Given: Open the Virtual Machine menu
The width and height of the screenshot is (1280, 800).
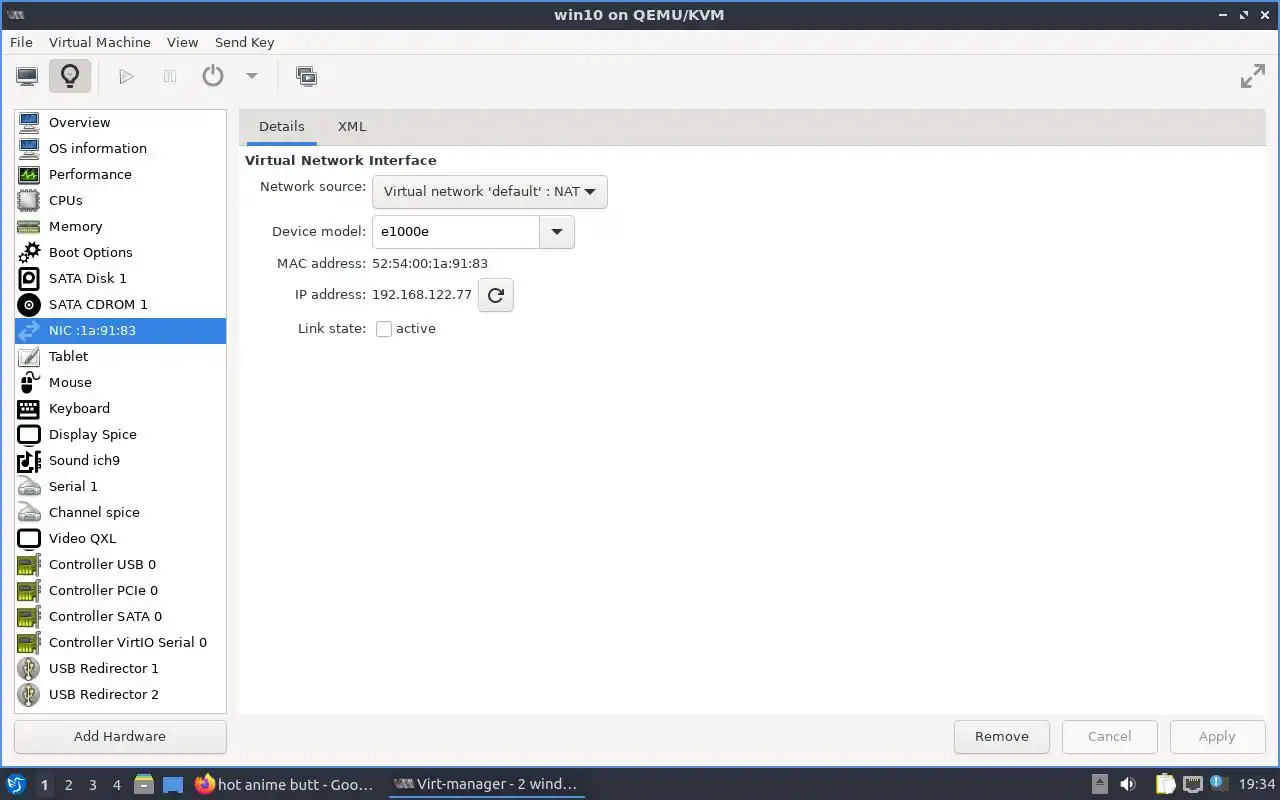Looking at the screenshot, I should point(100,42).
